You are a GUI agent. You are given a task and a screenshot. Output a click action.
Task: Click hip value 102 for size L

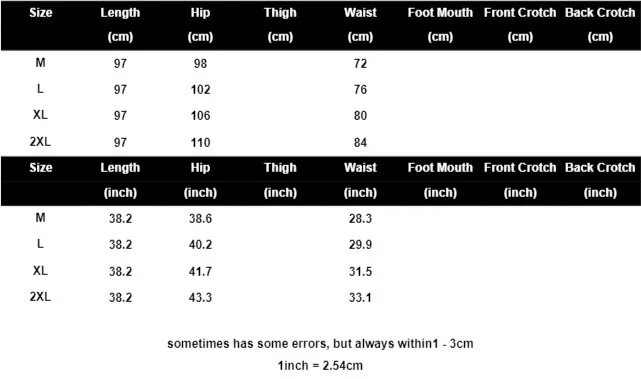coord(200,90)
